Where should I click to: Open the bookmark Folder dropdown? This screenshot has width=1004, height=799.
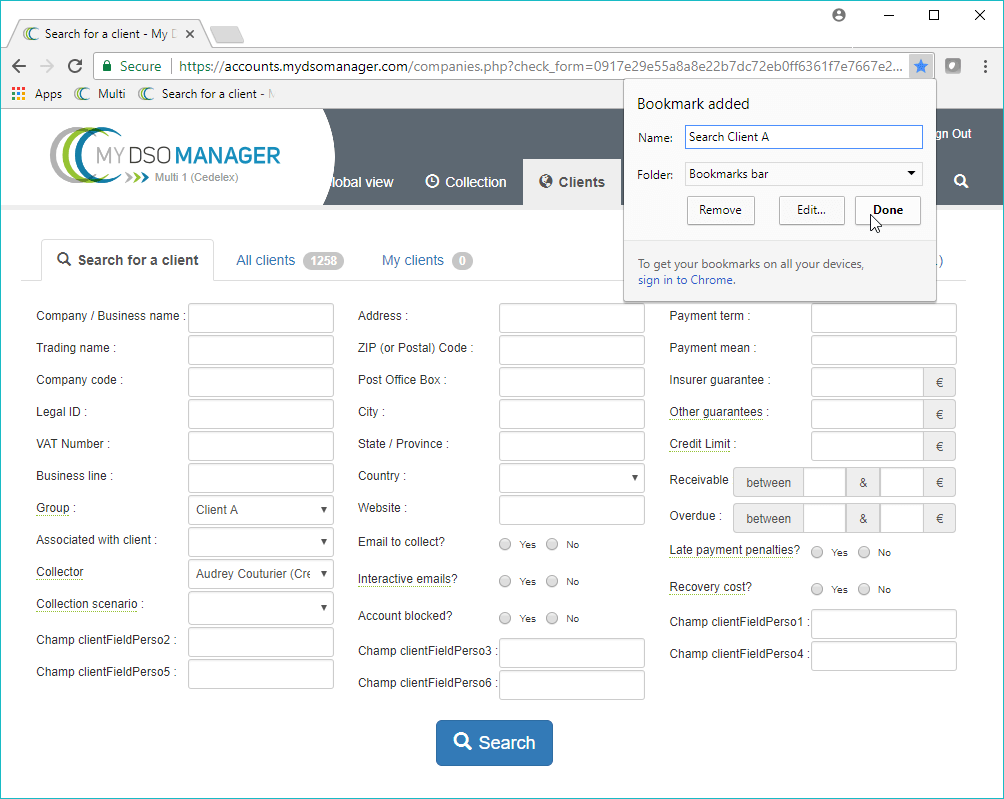803,174
